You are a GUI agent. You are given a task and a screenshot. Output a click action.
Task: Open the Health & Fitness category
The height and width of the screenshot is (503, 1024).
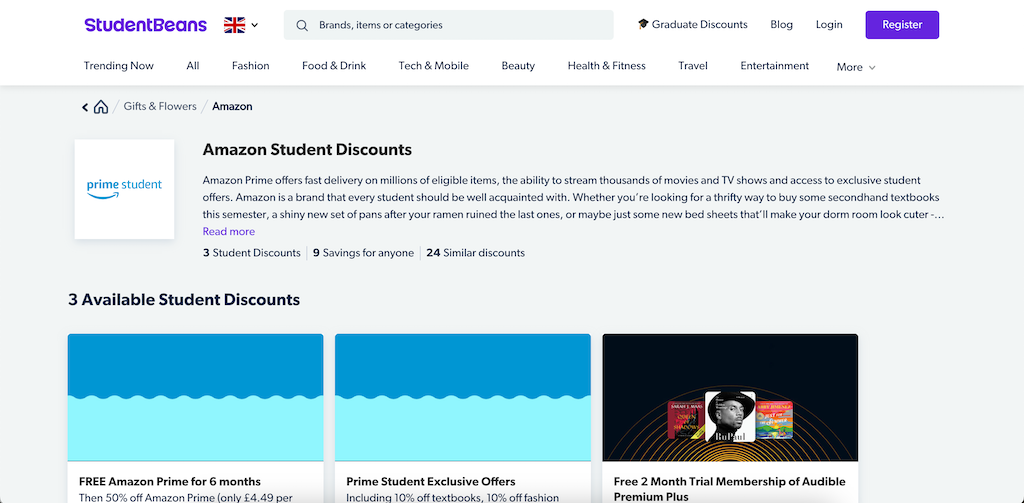pyautogui.click(x=607, y=65)
